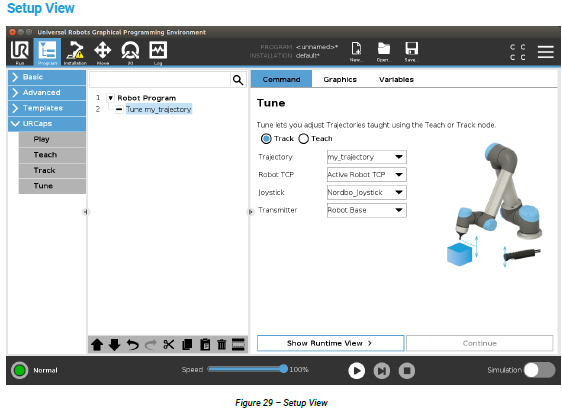Select the Teach radio button
Image resolution: width=562 pixels, height=411 pixels.
(304, 139)
